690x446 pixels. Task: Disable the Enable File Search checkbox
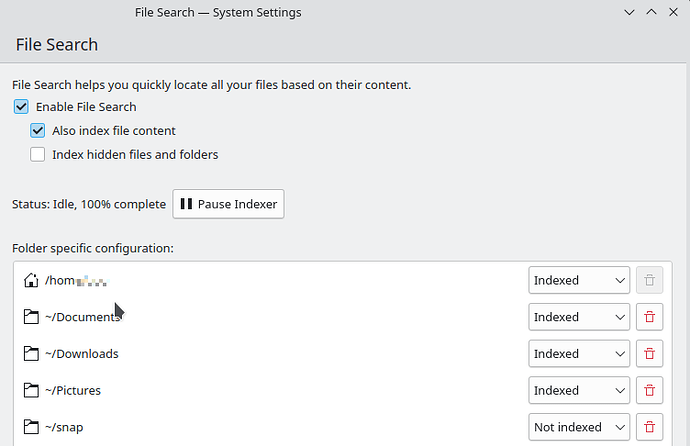tap(21, 107)
